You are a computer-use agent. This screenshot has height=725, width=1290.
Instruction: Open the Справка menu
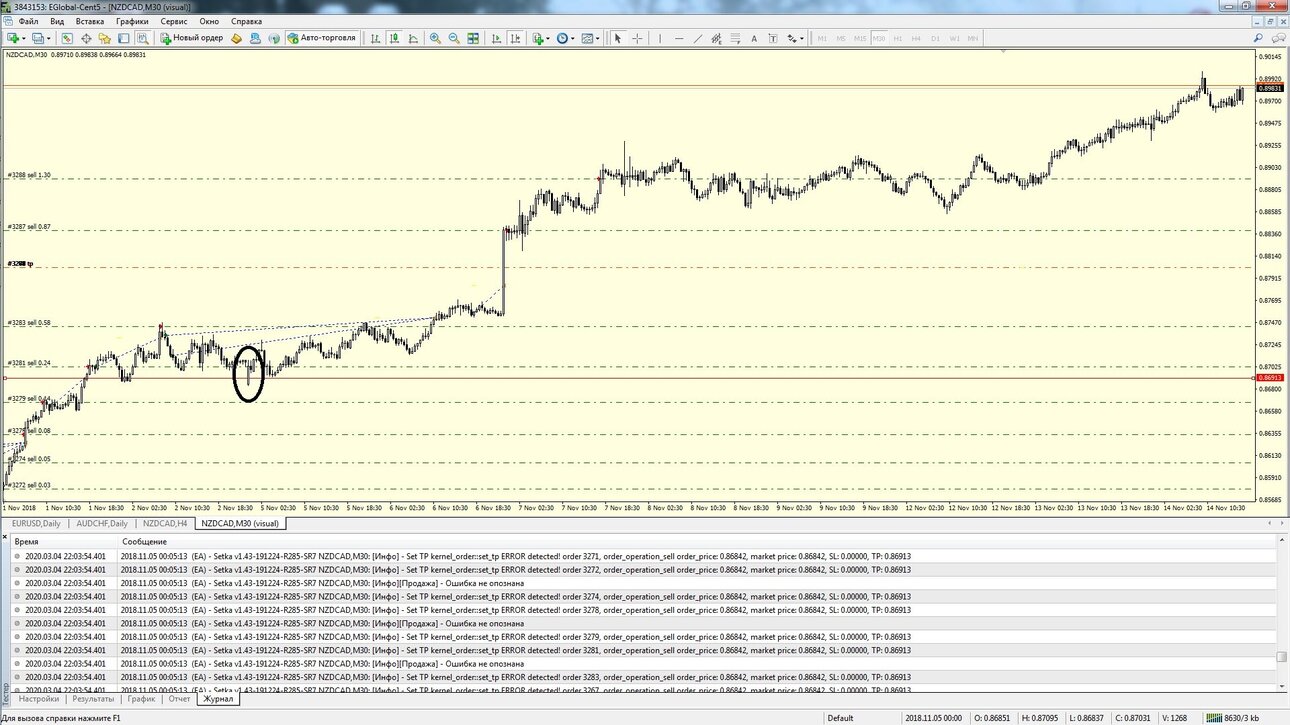(x=246, y=21)
